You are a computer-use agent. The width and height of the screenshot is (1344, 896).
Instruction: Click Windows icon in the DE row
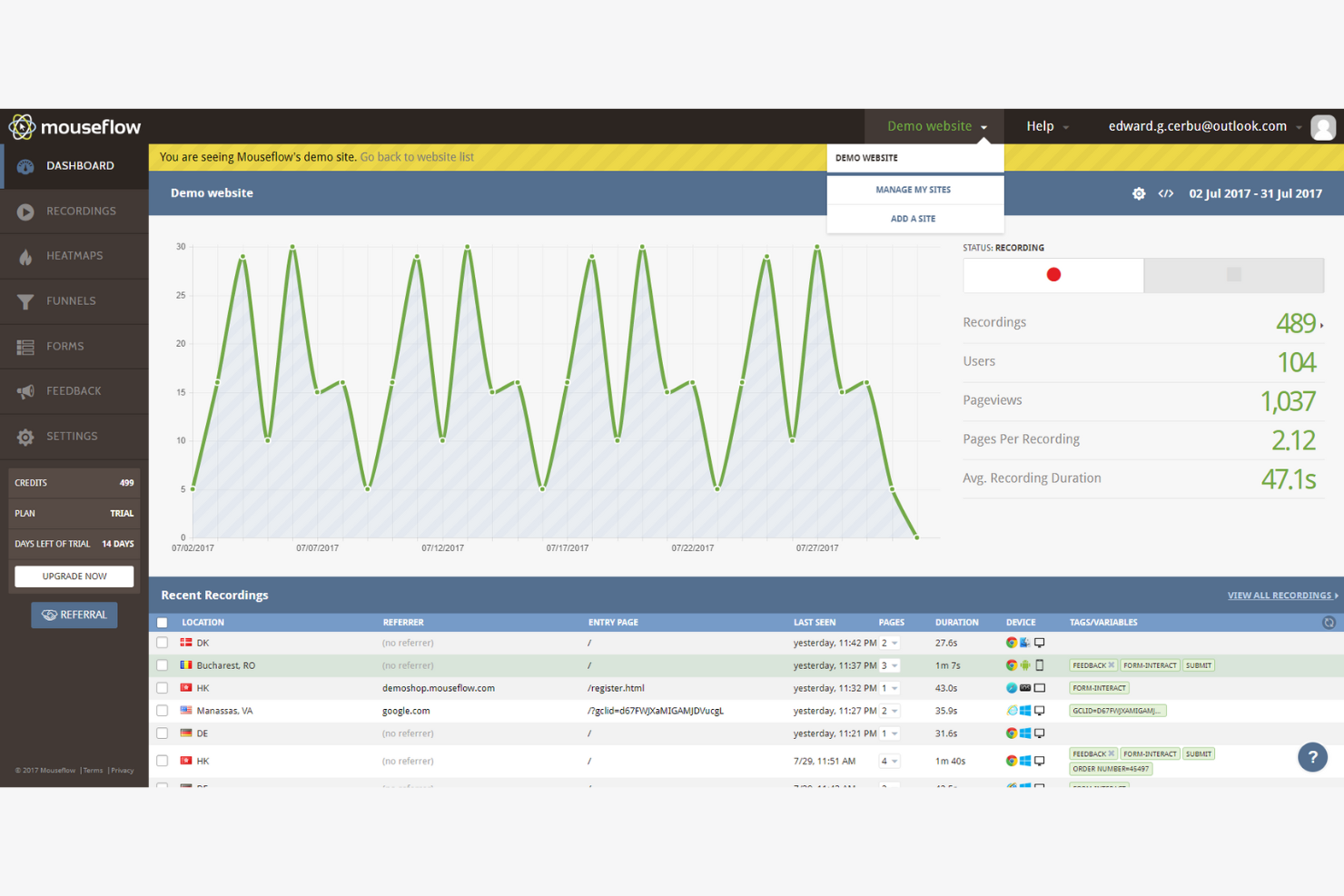[x=1025, y=734]
